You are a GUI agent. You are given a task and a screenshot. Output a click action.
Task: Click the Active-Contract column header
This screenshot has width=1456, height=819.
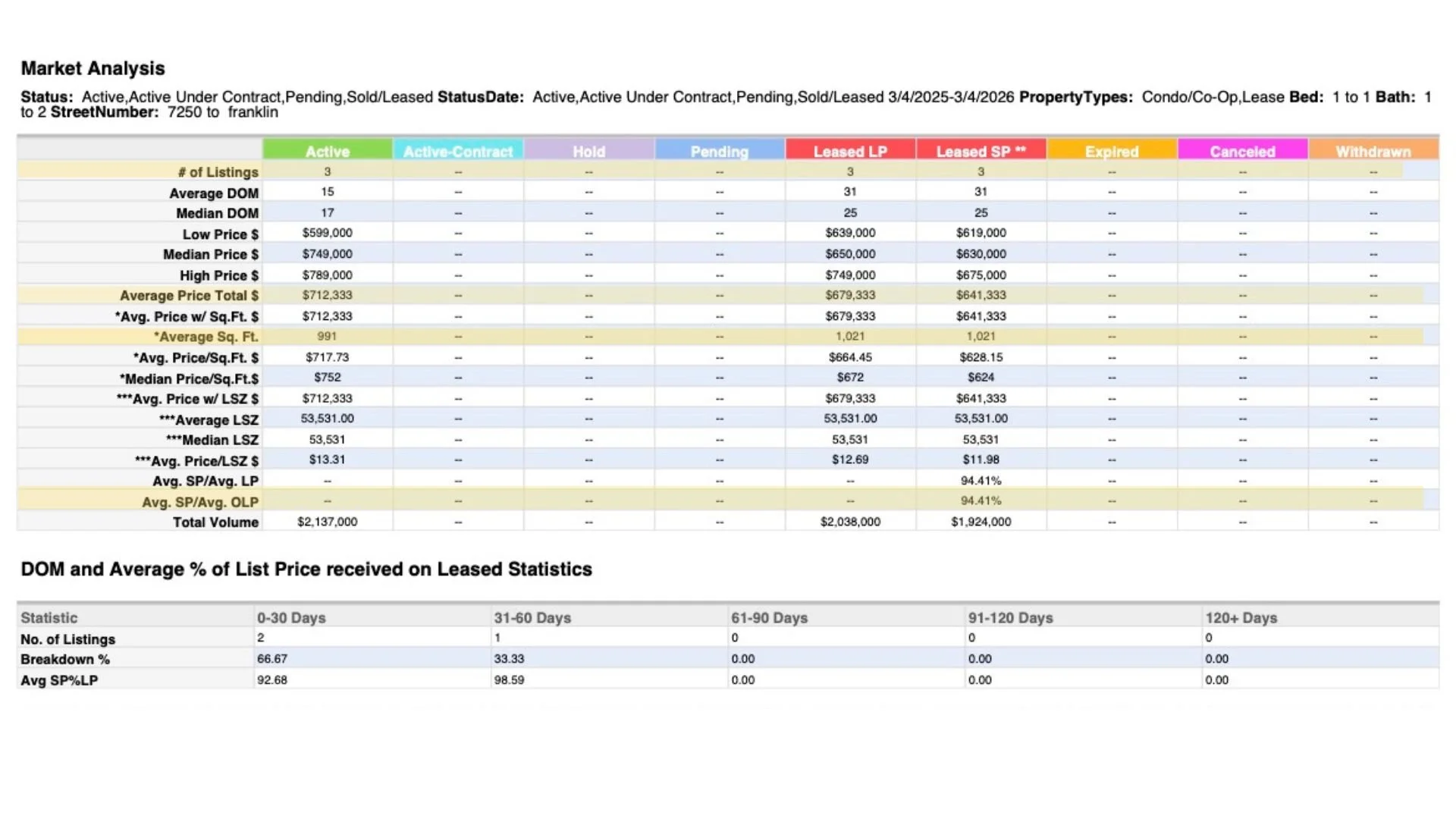458,151
